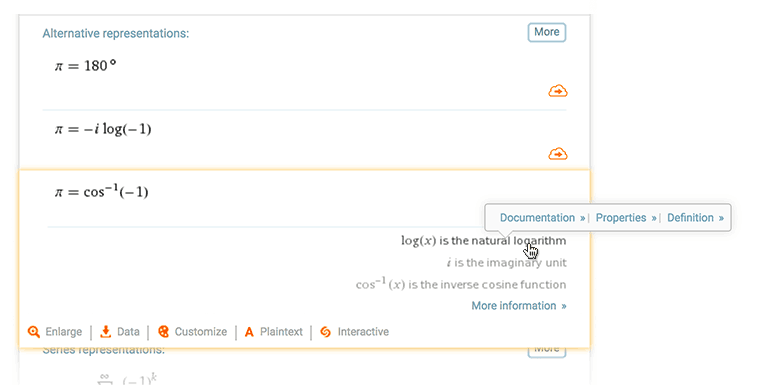Select the Customize text option
Image resolution: width=761 pixels, height=385 pixels.
(200, 332)
